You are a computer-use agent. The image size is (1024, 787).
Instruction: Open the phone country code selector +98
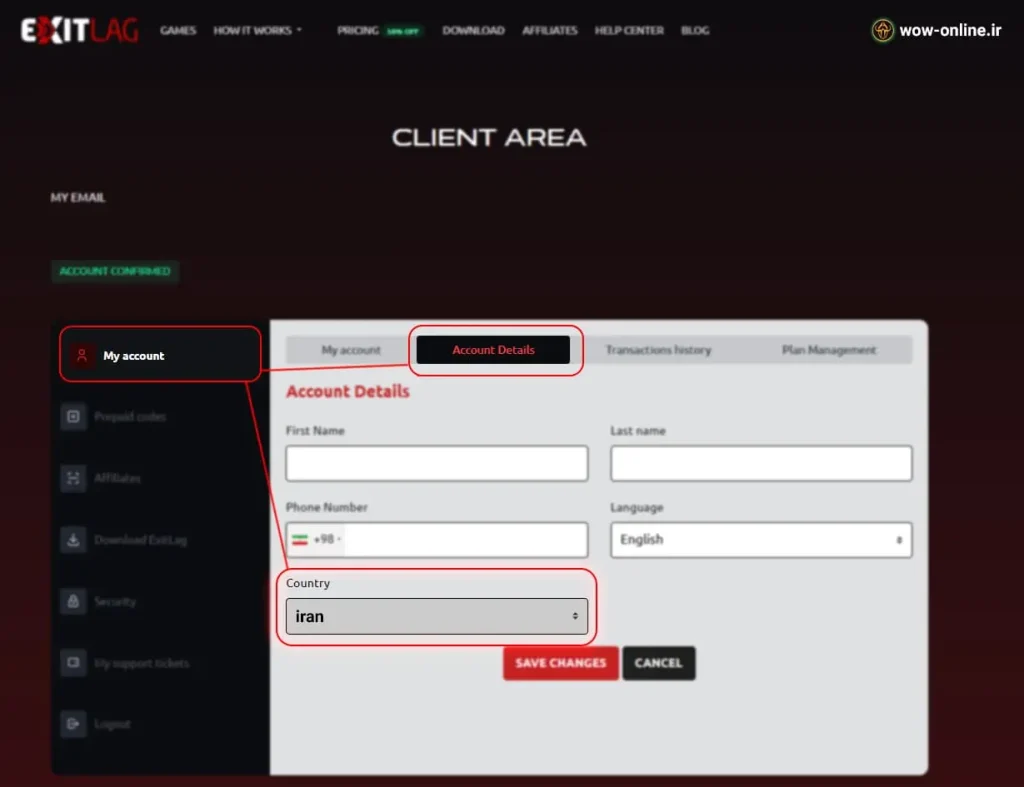(317, 539)
